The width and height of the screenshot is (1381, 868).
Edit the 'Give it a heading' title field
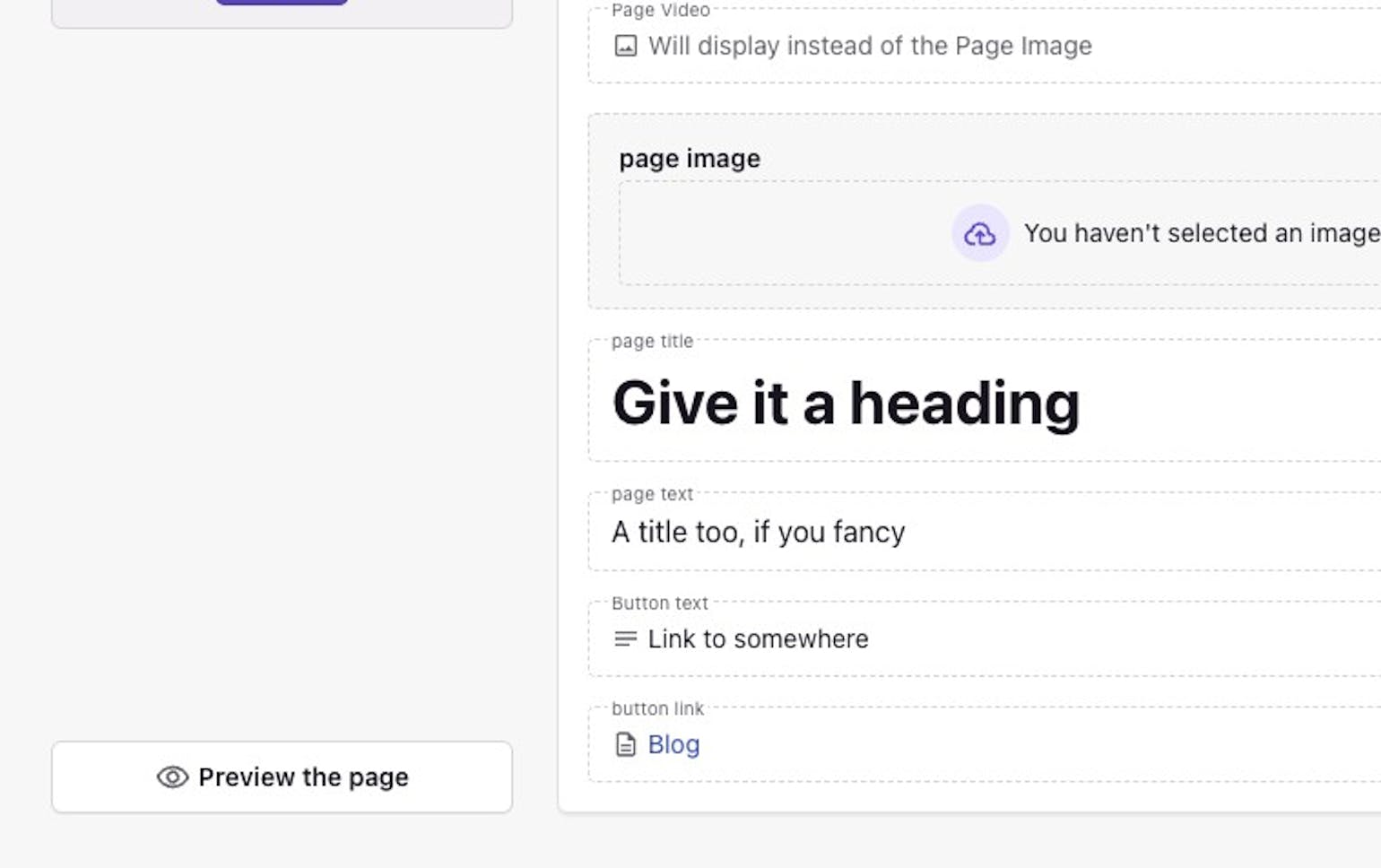tap(846, 403)
